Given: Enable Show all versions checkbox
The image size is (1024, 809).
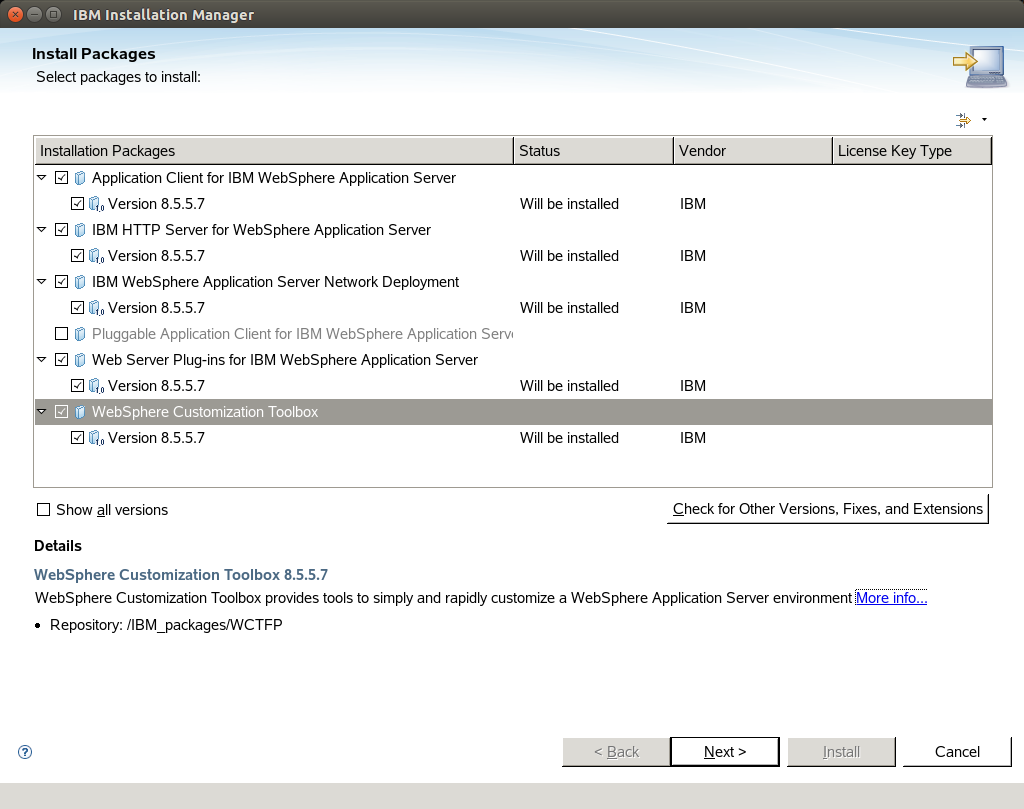Looking at the screenshot, I should point(43,510).
